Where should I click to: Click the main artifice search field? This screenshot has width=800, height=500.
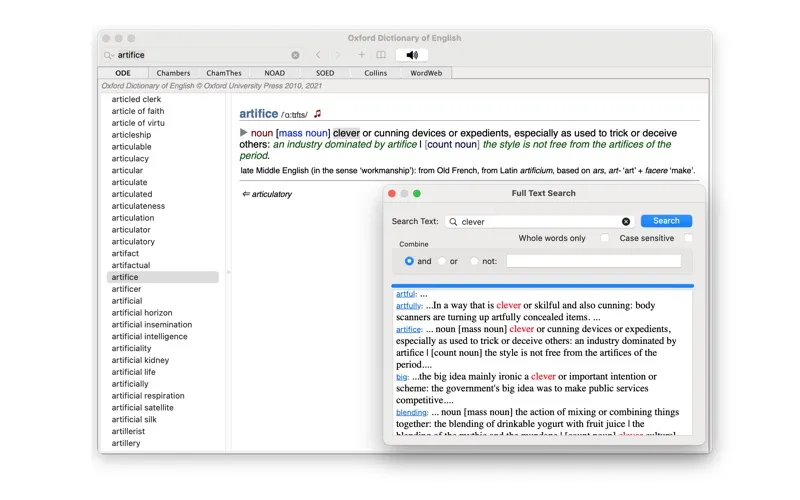[x=203, y=55]
